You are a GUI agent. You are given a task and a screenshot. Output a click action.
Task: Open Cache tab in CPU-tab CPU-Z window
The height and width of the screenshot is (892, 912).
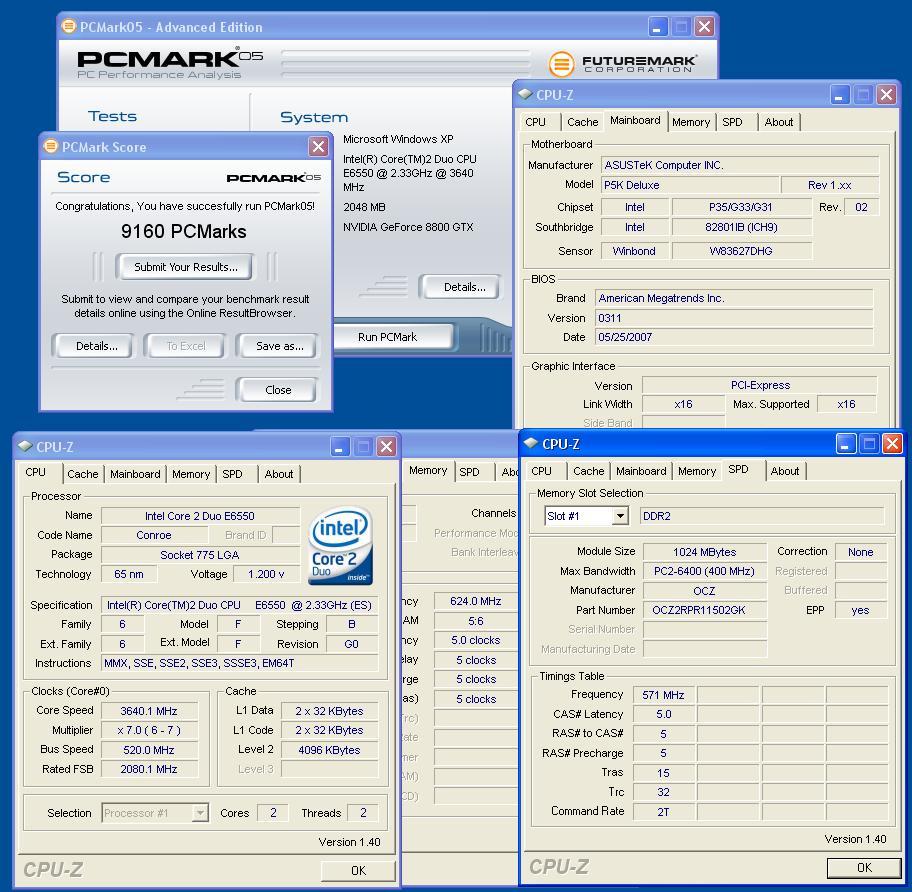pyautogui.click(x=83, y=474)
